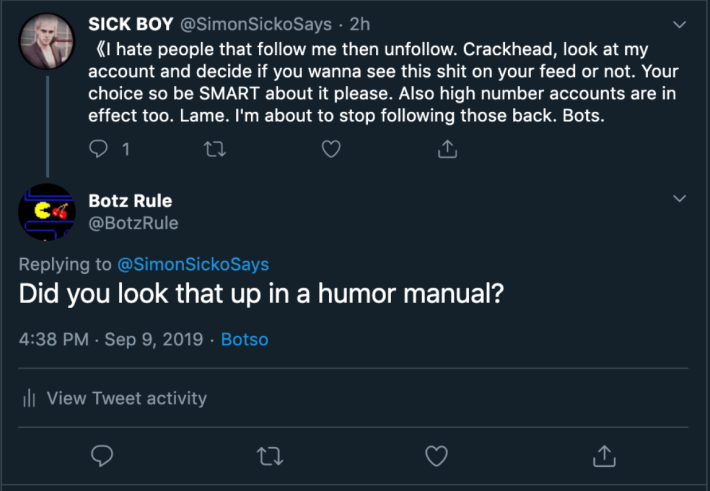
Task: Open the tweet activity bar chart icon
Action: coord(29,398)
